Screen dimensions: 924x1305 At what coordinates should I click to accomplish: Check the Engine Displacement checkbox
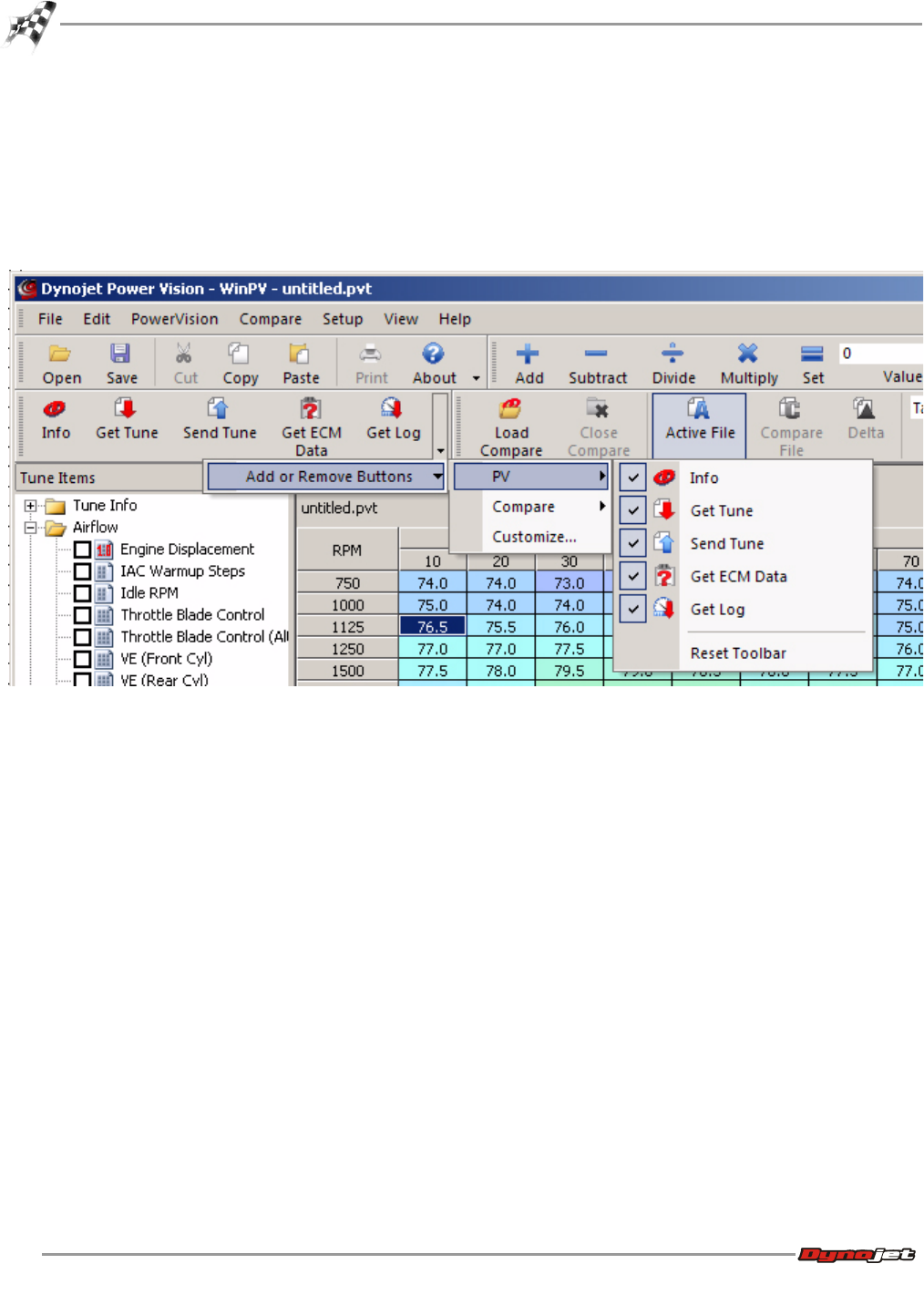pos(82,550)
